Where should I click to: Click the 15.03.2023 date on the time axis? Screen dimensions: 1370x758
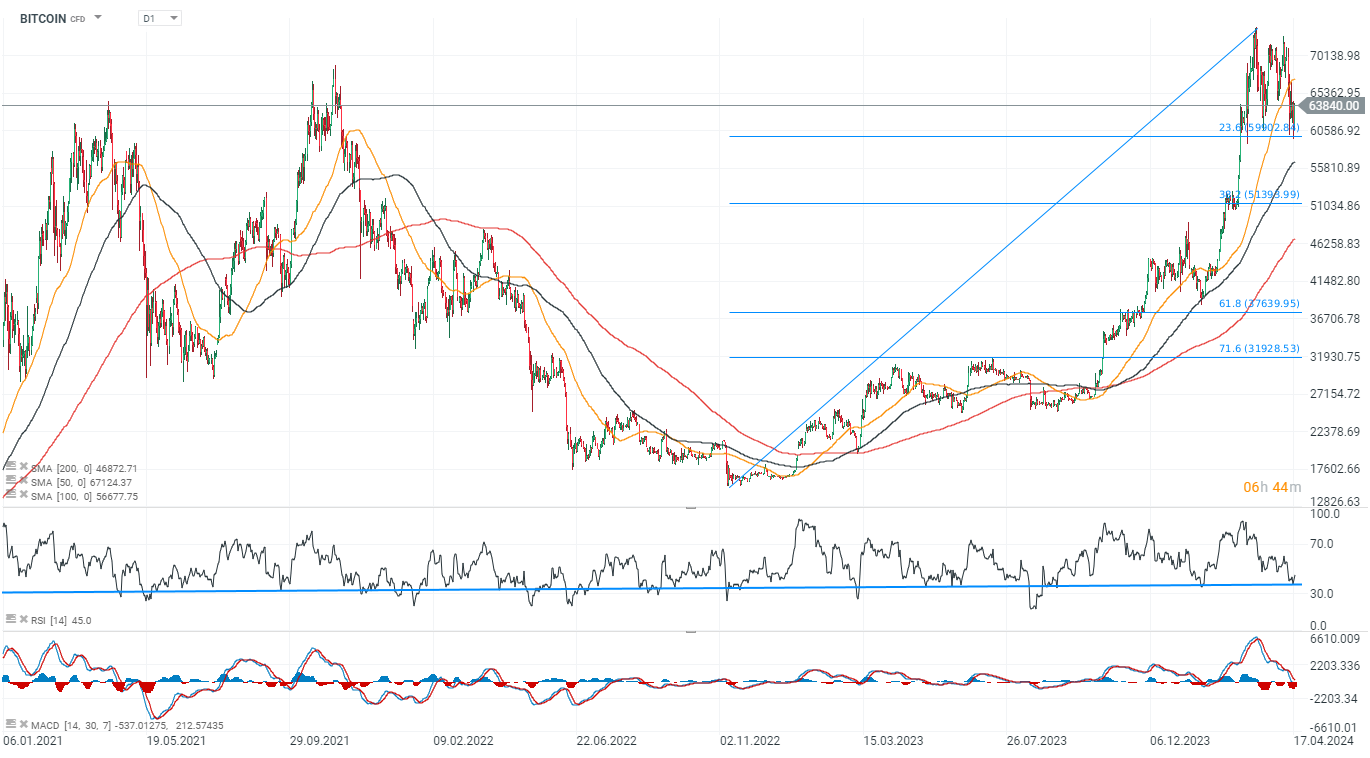click(892, 741)
